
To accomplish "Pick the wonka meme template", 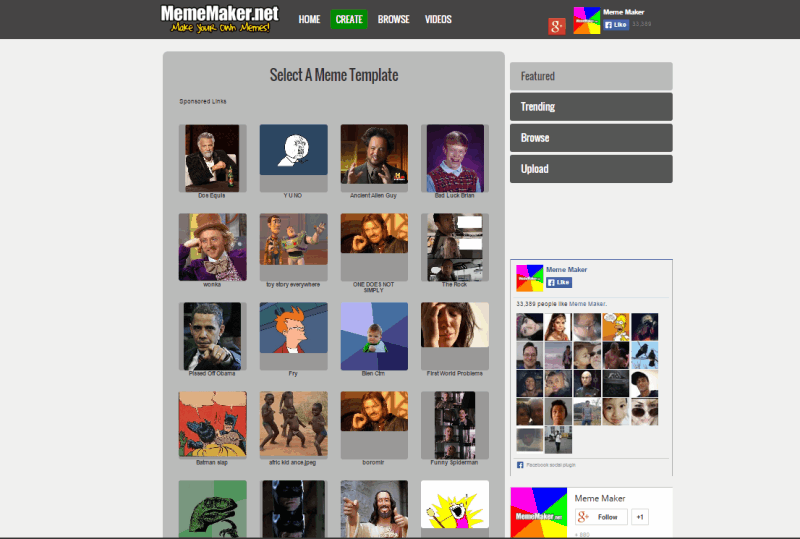I will 212,247.
